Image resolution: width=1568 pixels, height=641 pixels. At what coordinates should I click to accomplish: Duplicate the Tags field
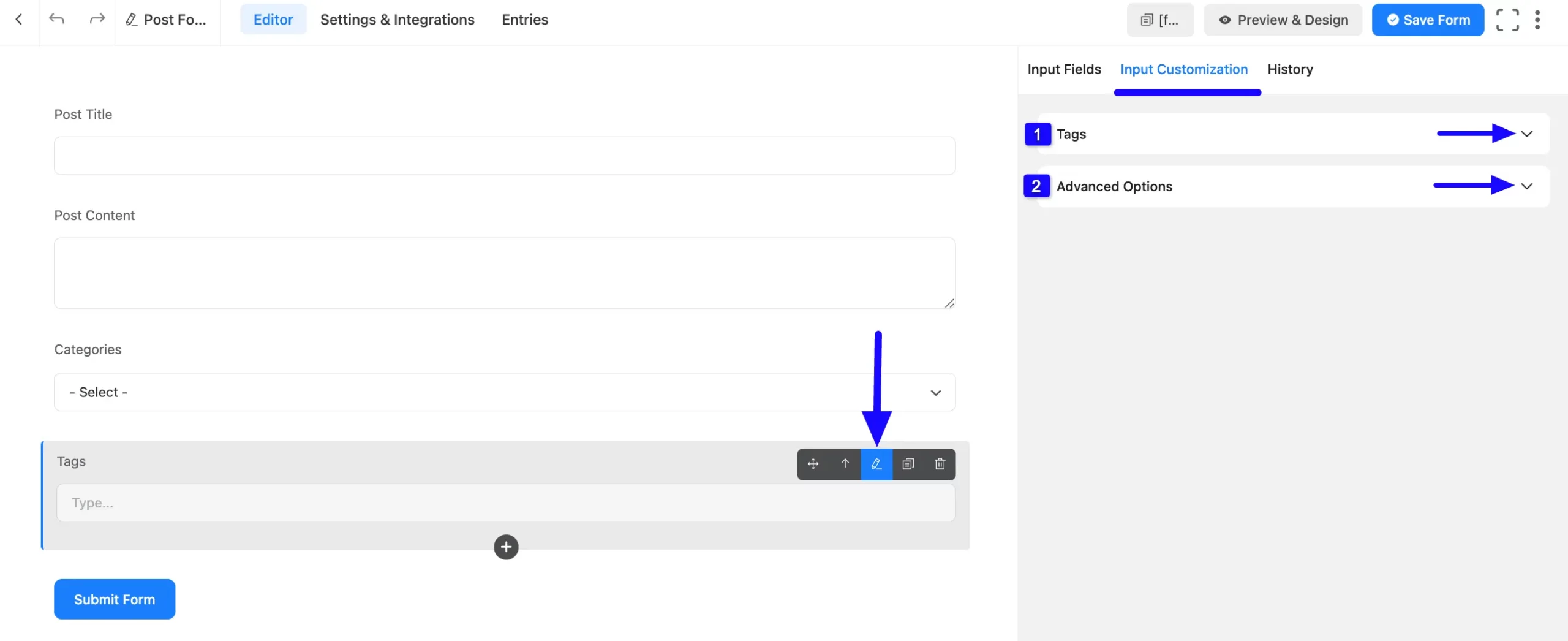pos(908,464)
